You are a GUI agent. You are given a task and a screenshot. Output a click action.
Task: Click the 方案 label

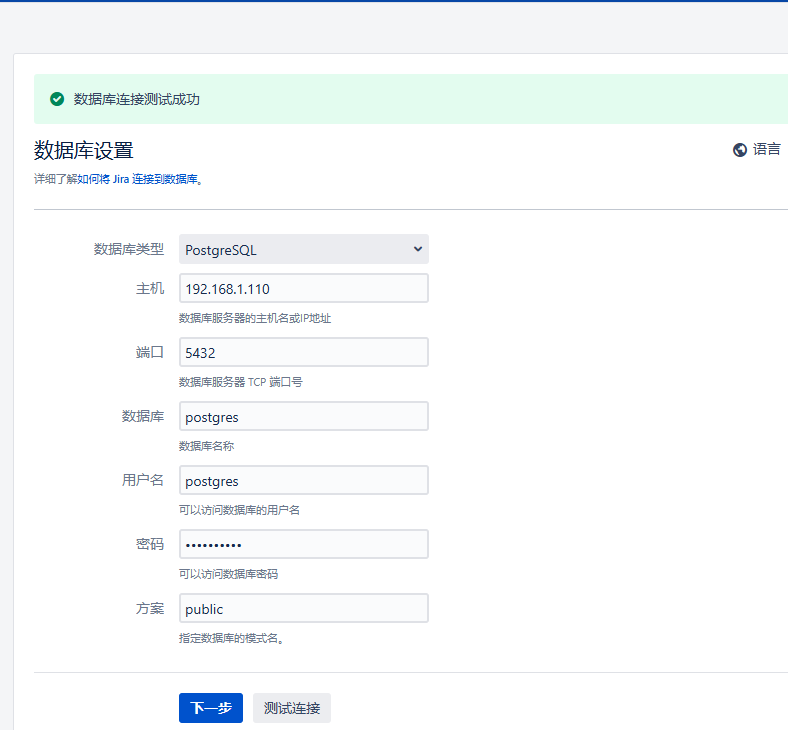pos(150,608)
